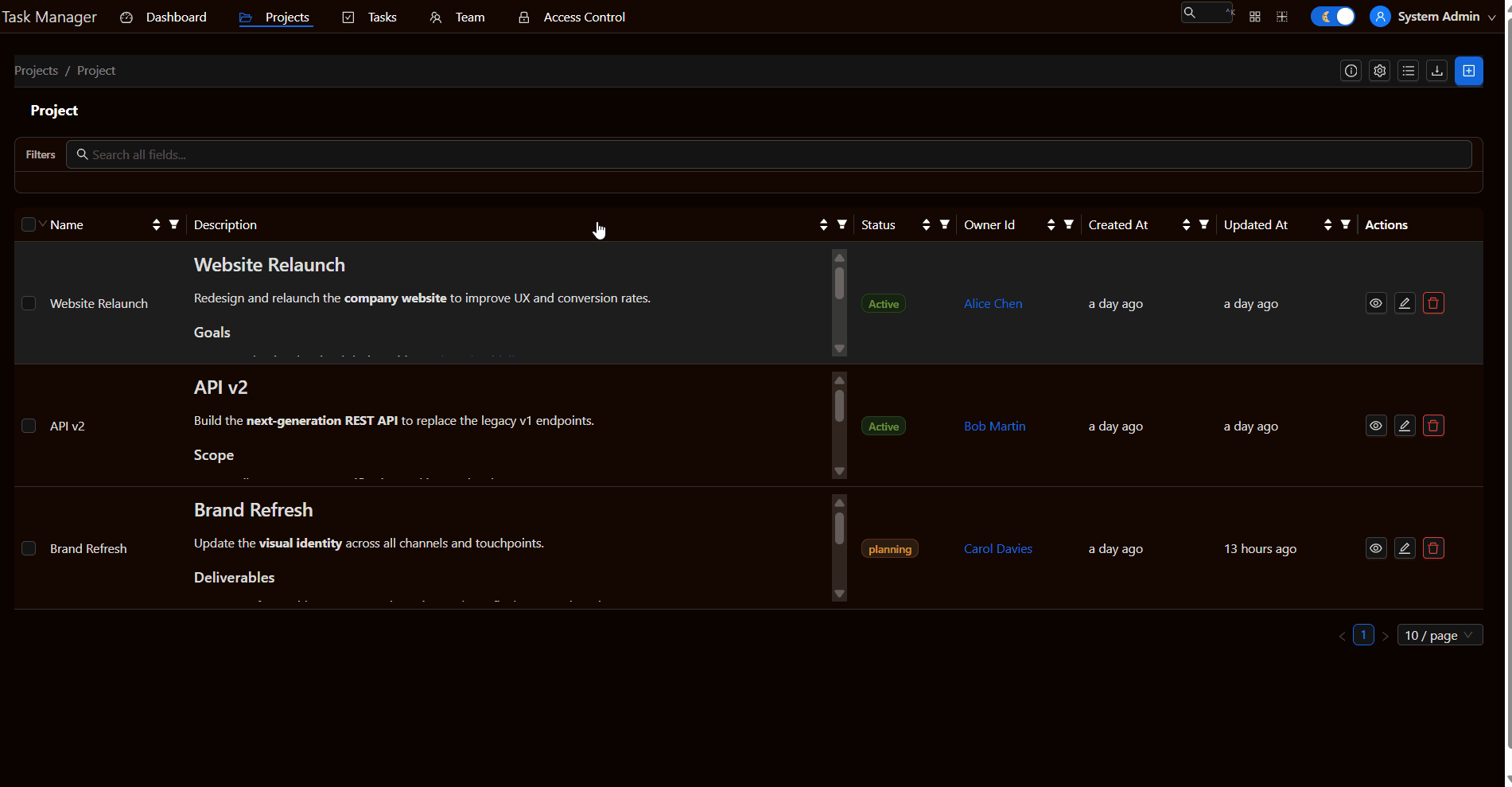Screen dimensions: 1512x787
Task: Open the 10 / page size dropdown
Action: (x=1440, y=635)
